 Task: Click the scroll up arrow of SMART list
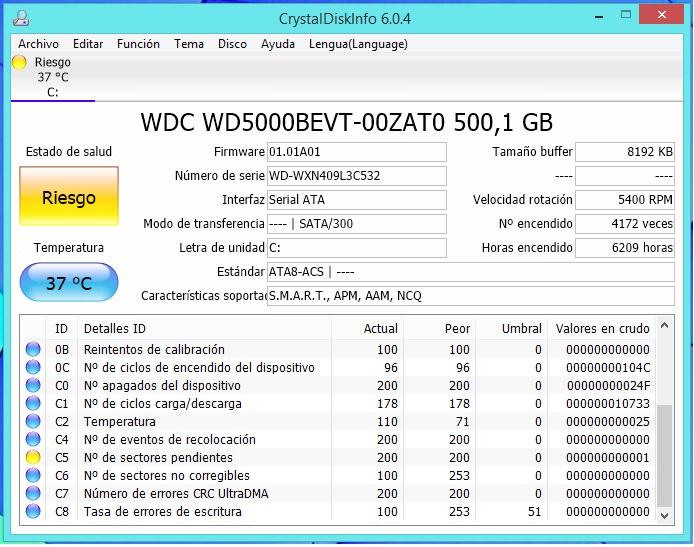coord(664,326)
